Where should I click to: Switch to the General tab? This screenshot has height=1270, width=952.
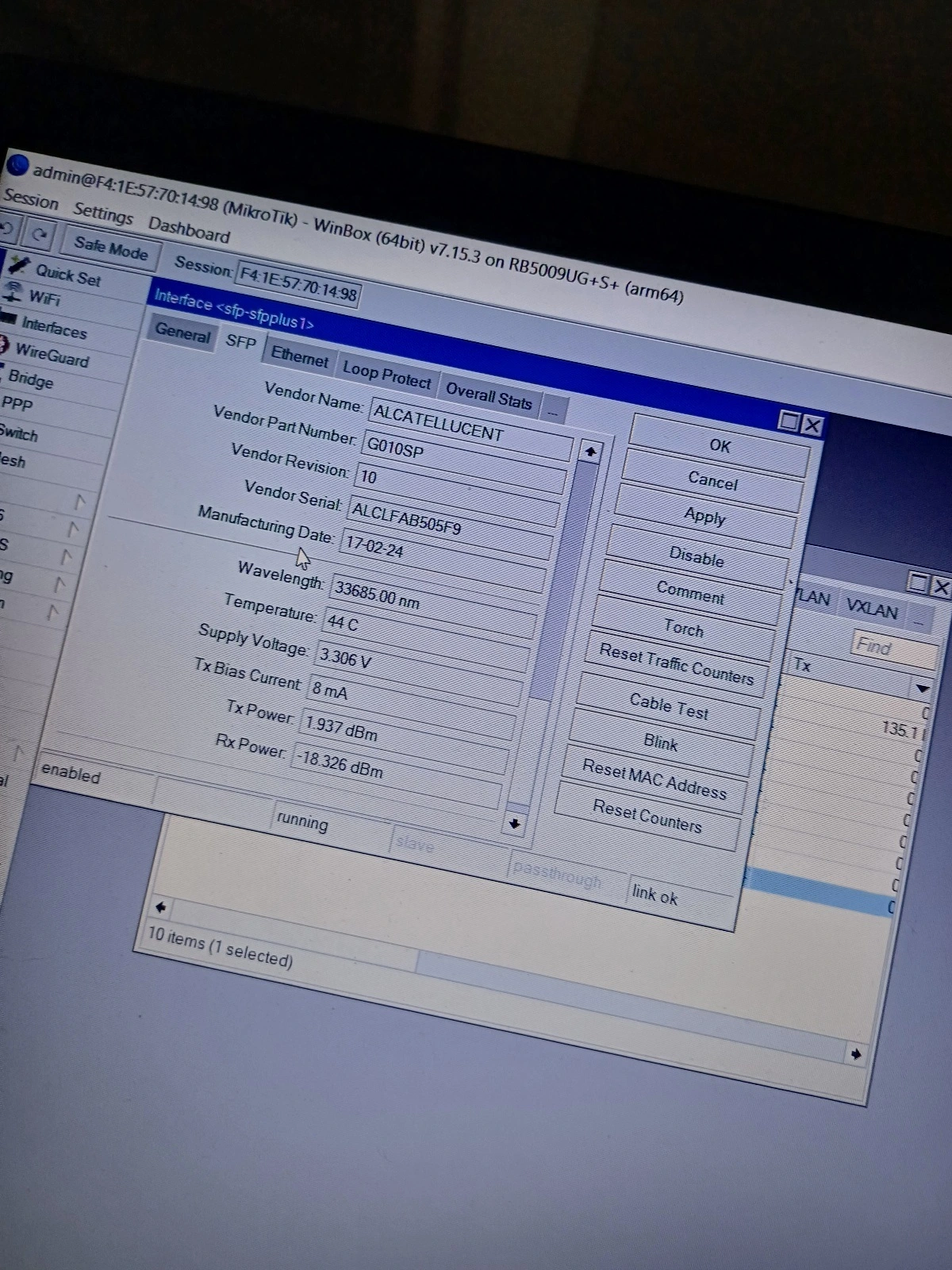tap(182, 332)
